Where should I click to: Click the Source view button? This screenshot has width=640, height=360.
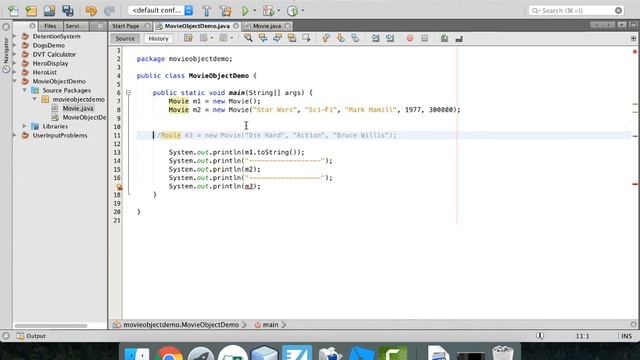tap(125, 38)
